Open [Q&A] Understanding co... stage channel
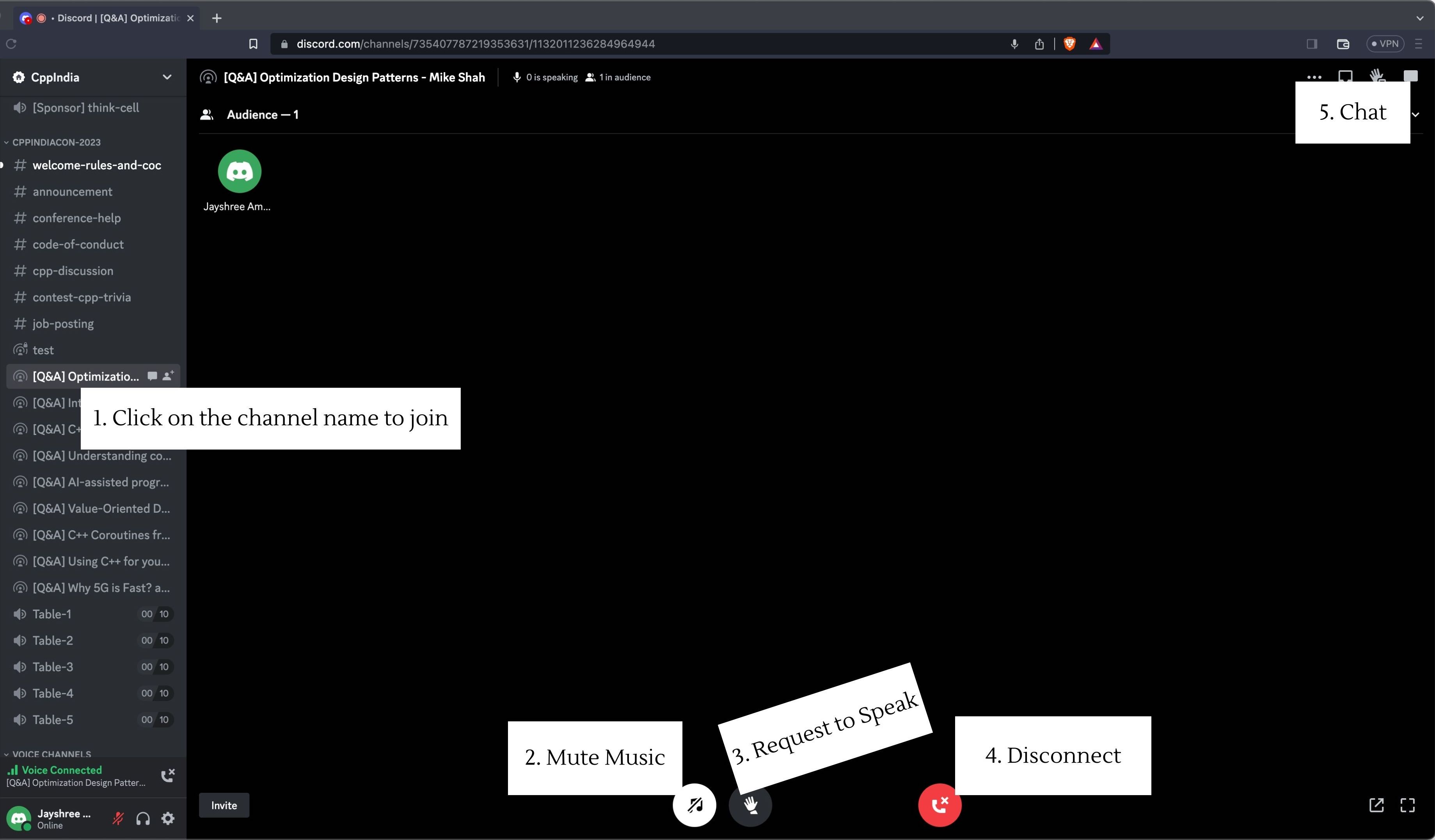 (x=93, y=456)
